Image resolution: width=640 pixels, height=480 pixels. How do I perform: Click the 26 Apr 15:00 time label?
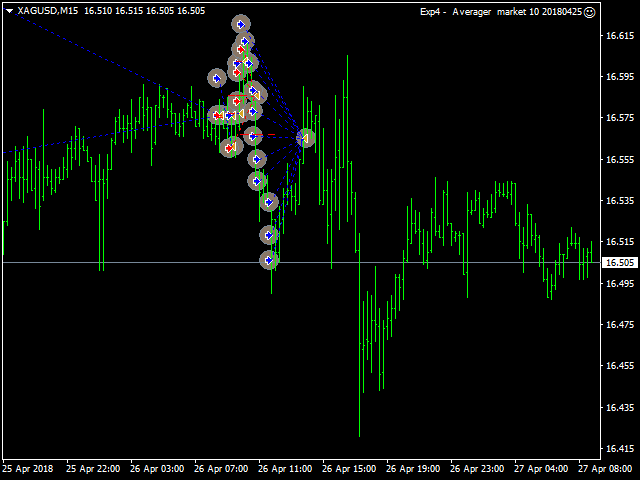click(349, 469)
